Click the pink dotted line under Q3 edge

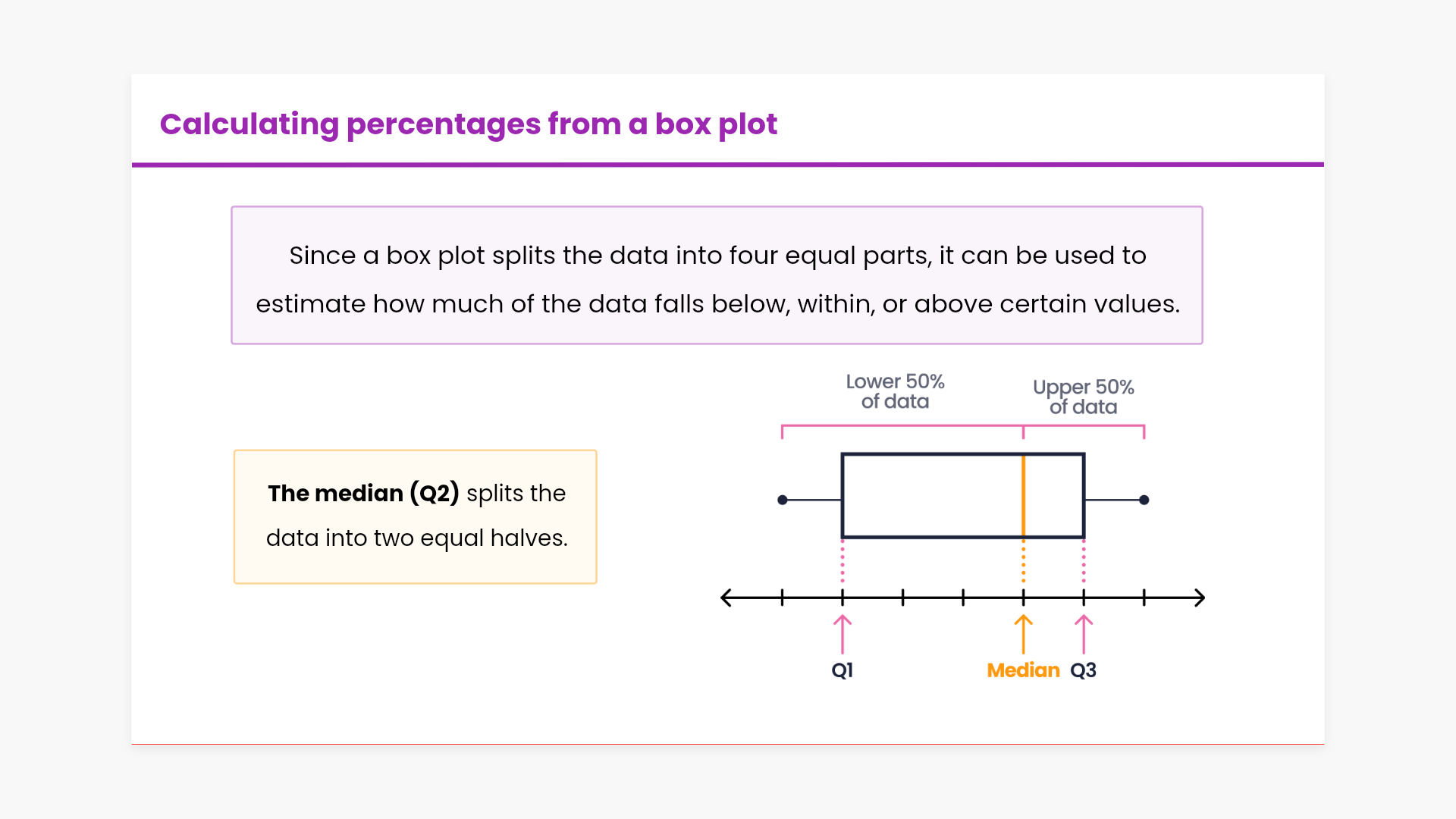[1084, 561]
